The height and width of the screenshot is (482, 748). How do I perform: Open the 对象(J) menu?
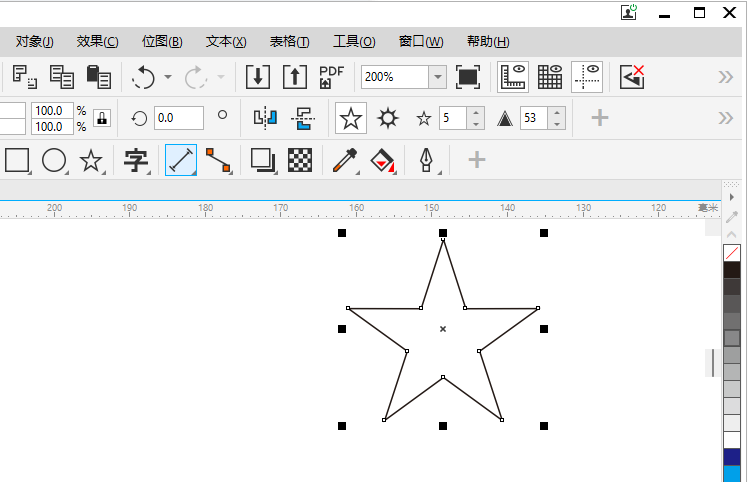click(34, 42)
